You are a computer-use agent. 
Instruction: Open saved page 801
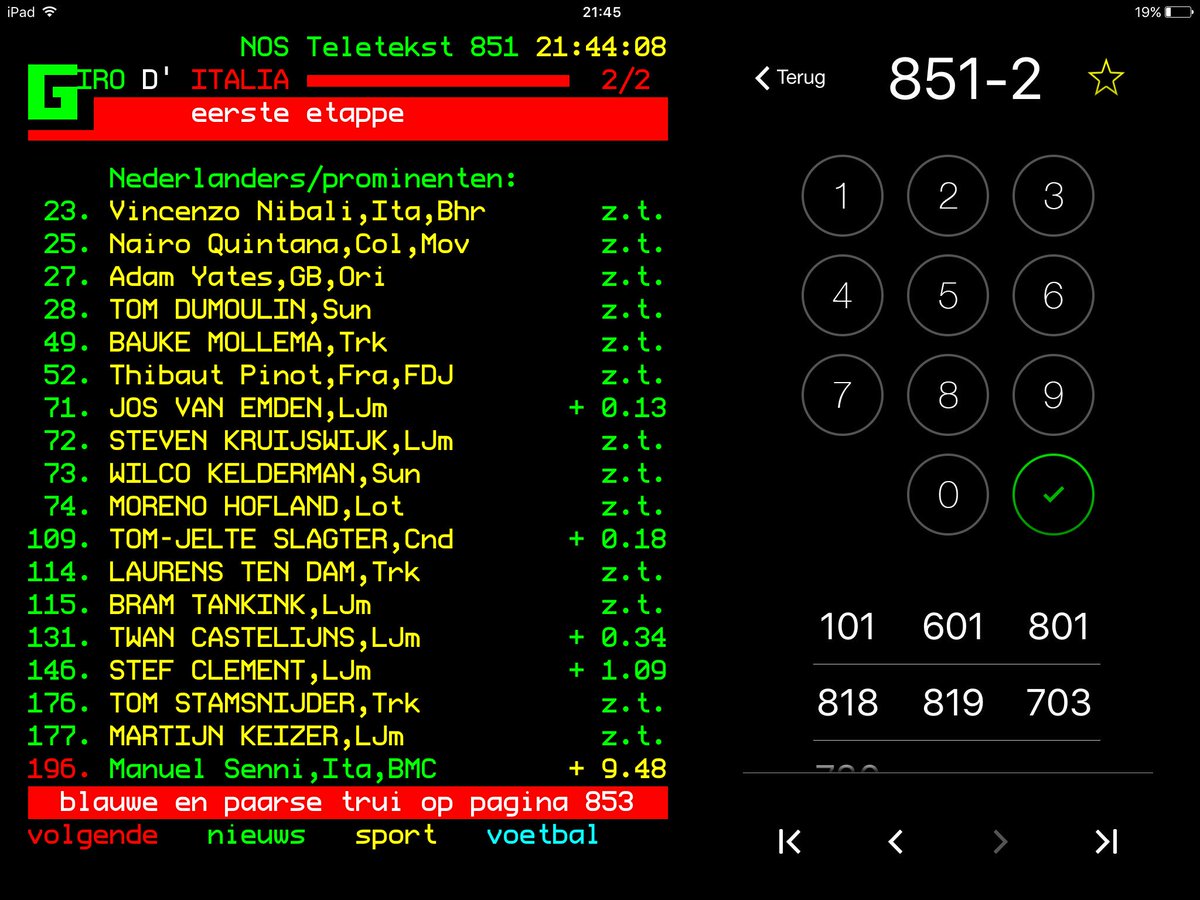click(1058, 627)
